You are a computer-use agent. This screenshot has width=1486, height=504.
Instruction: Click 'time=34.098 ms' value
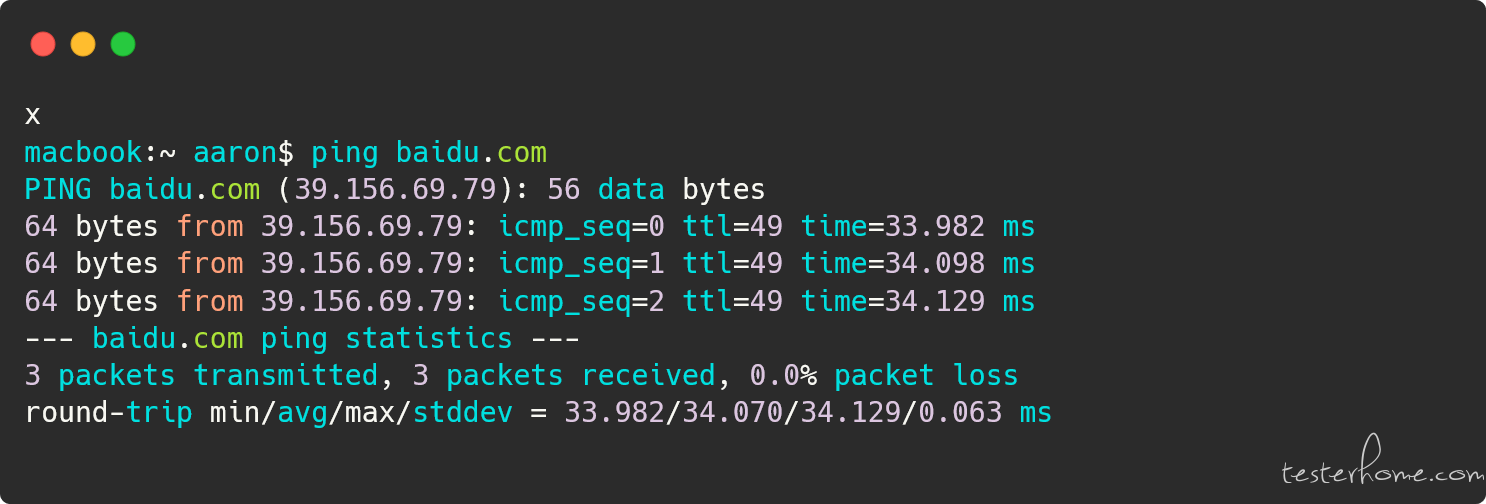(x=918, y=265)
